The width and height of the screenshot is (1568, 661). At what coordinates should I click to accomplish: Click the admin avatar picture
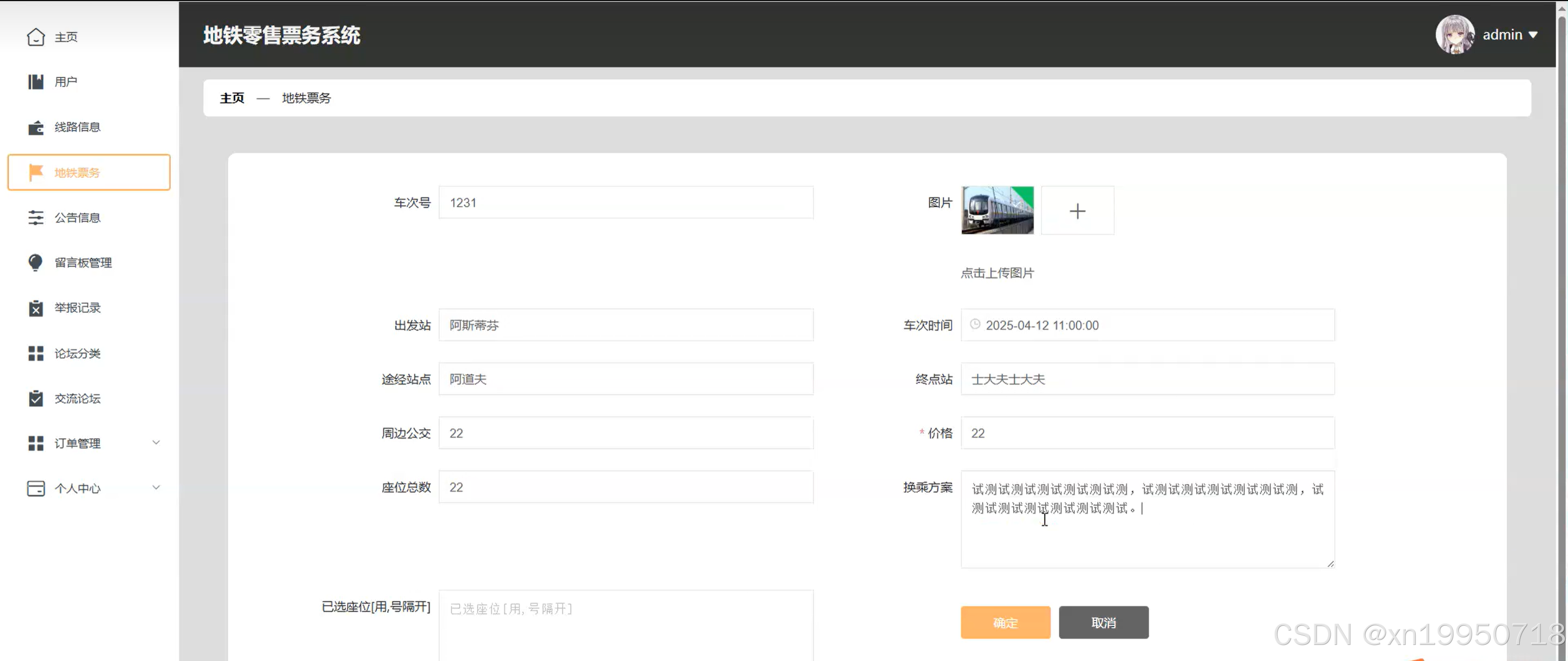coord(1455,35)
